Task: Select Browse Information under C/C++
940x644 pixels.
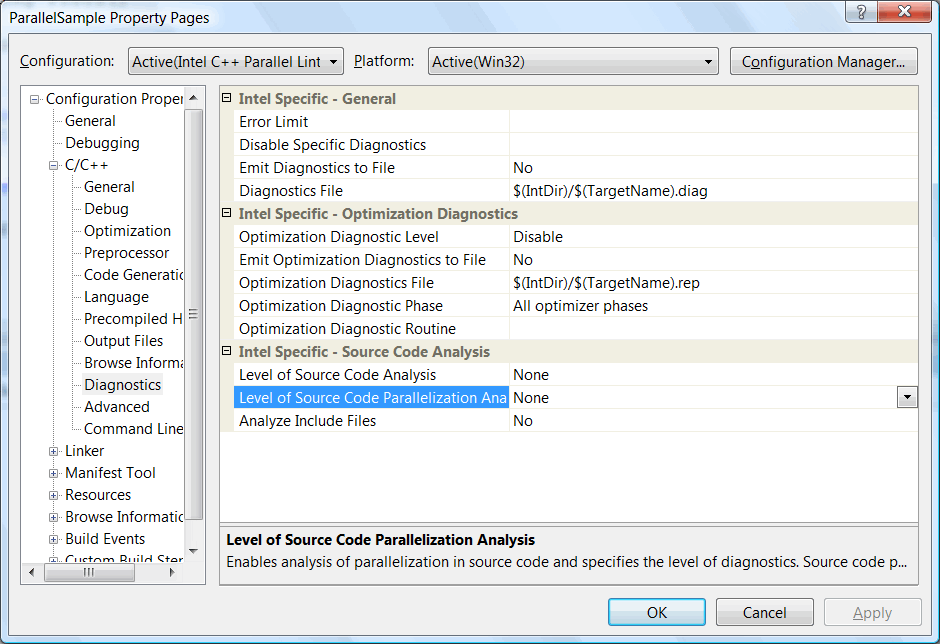Action: [x=133, y=363]
